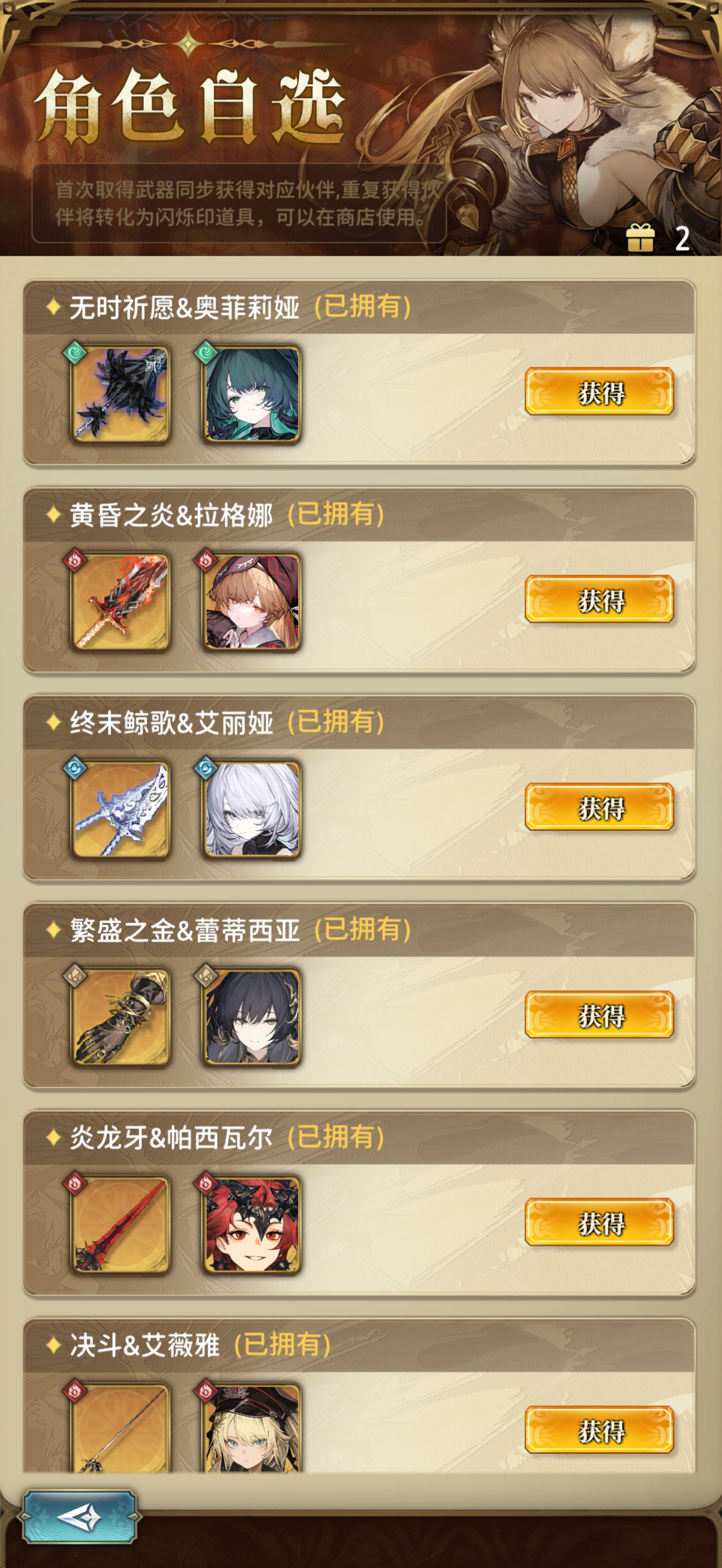Tap the 繁盛之金 gauntlet weapon icon
Image resolution: width=722 pixels, height=1568 pixels.
(120, 1016)
